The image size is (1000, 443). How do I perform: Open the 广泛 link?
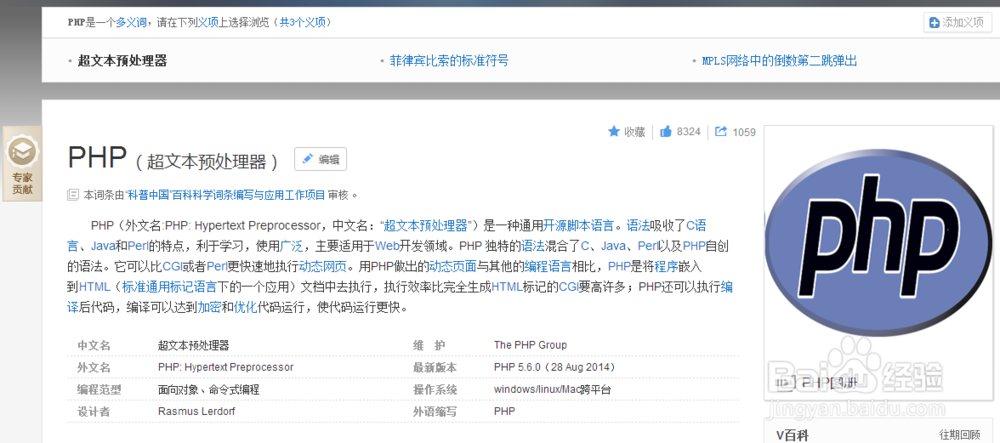click(x=291, y=245)
